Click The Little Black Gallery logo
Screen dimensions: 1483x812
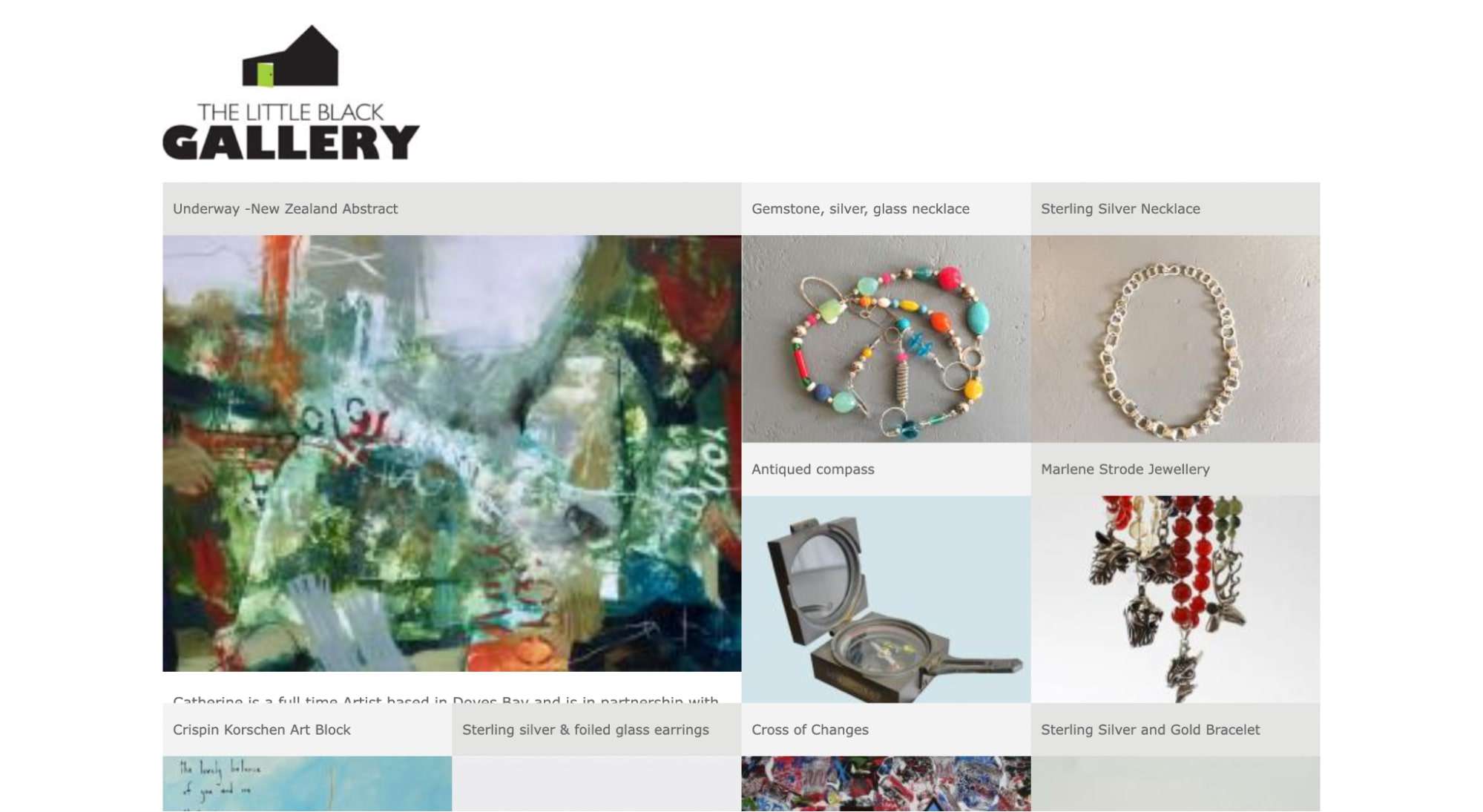[291, 93]
